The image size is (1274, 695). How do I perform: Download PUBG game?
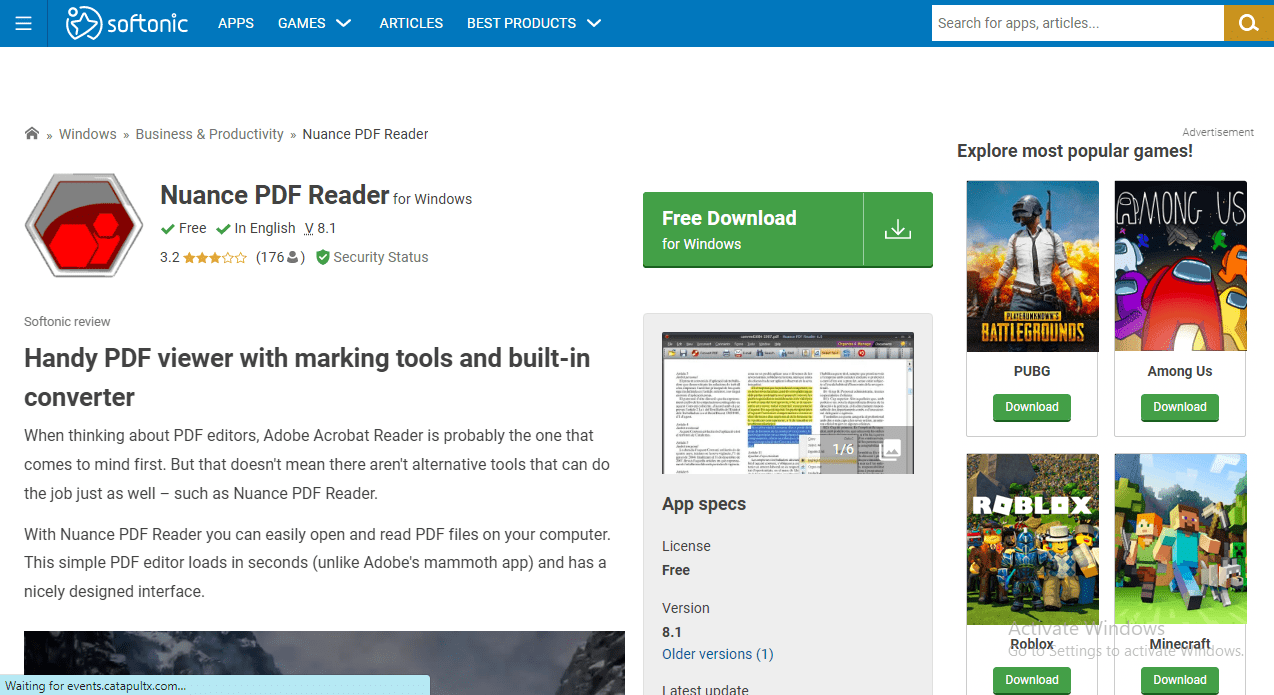[x=1032, y=407]
